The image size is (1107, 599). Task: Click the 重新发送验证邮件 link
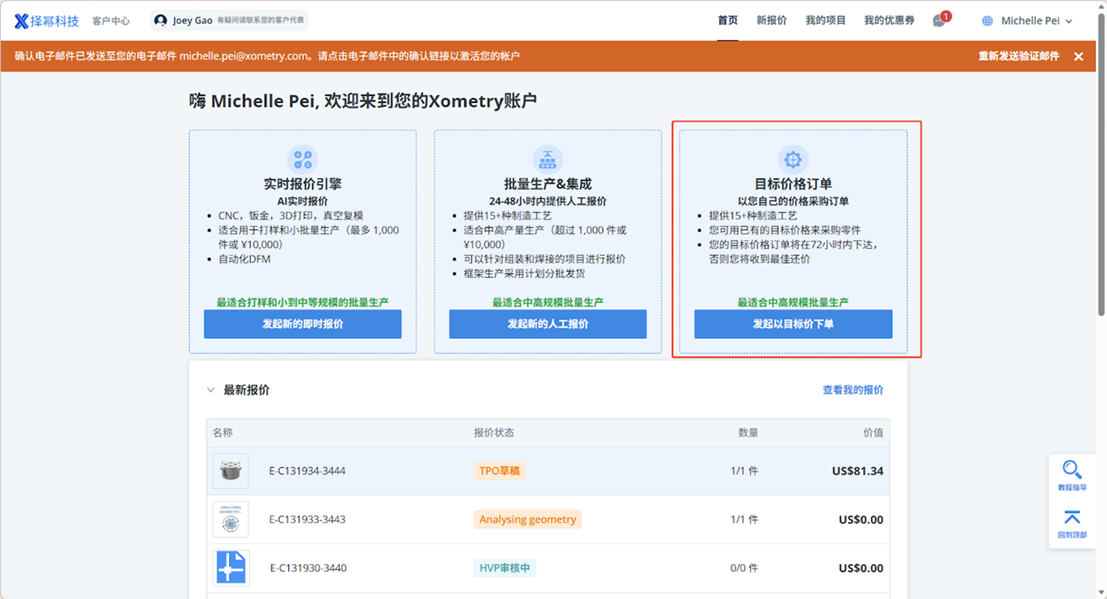coord(1018,57)
